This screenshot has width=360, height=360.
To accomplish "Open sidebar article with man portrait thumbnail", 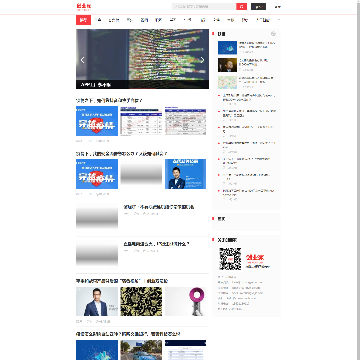I will [x=227, y=65].
